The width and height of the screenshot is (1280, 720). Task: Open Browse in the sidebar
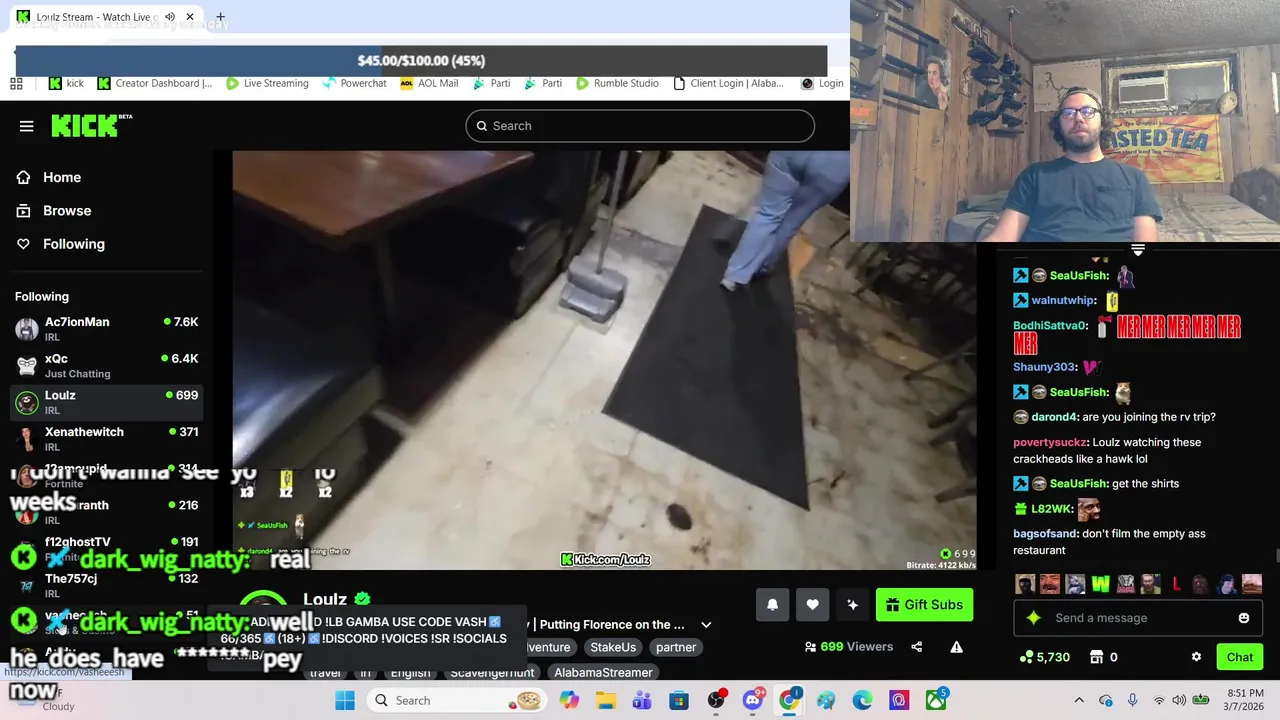pyautogui.click(x=67, y=211)
